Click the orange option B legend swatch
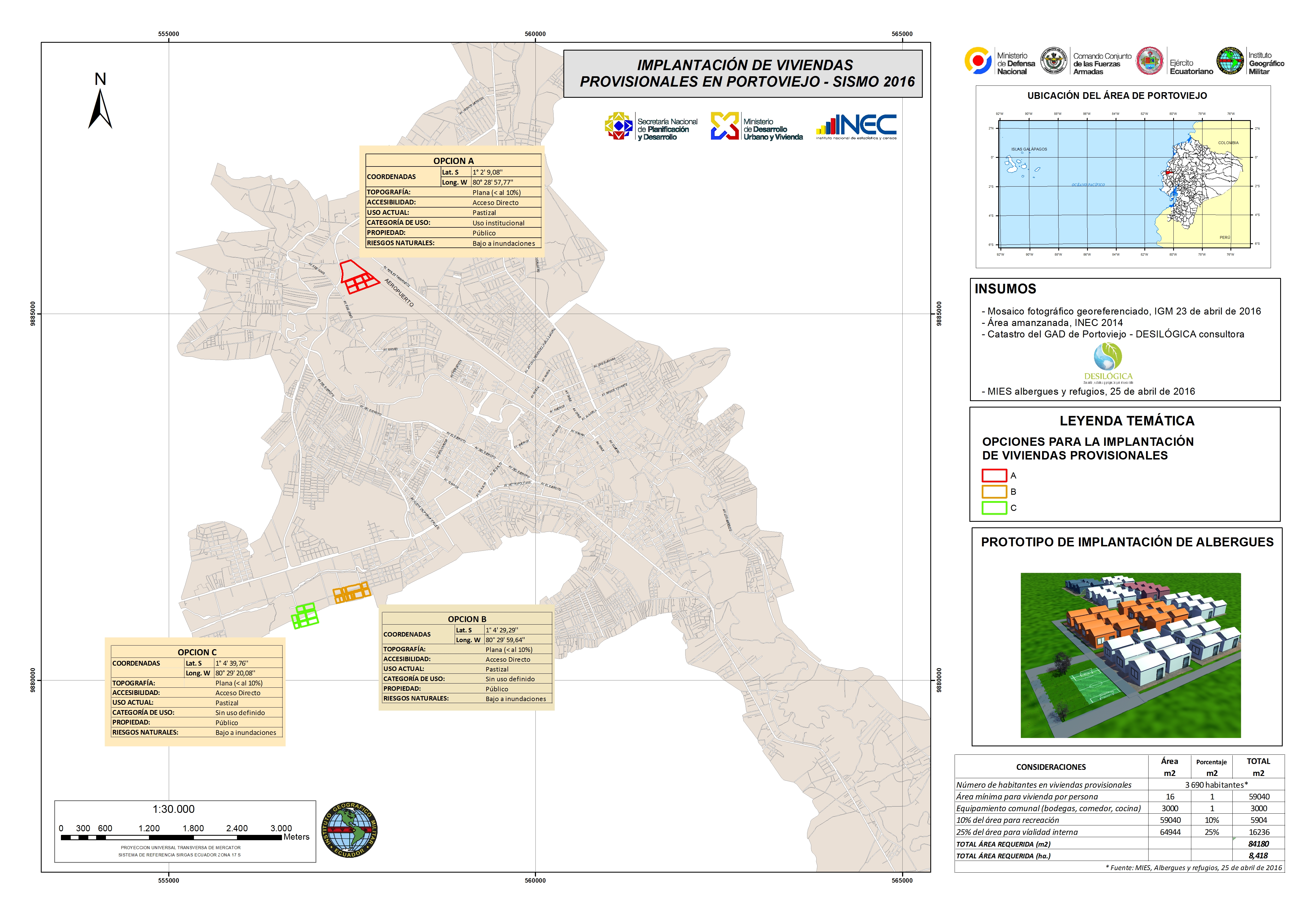 pyautogui.click(x=994, y=492)
